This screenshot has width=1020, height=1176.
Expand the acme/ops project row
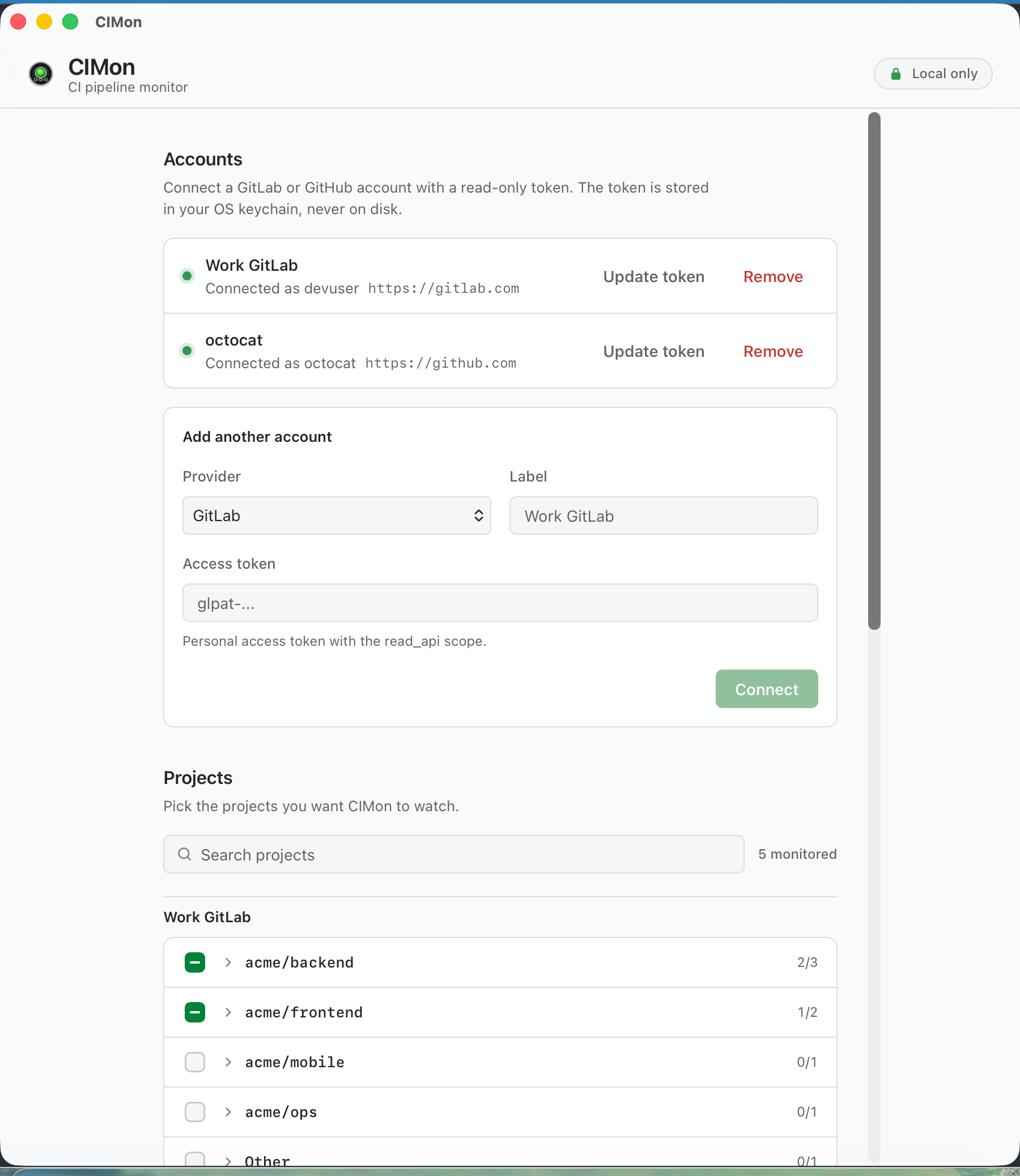[228, 1113]
